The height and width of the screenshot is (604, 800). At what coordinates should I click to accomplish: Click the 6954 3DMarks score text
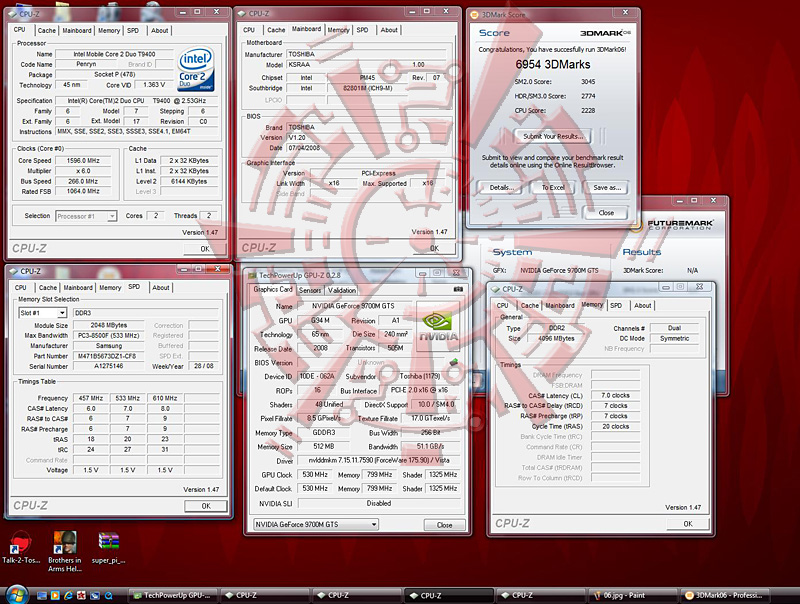point(553,64)
